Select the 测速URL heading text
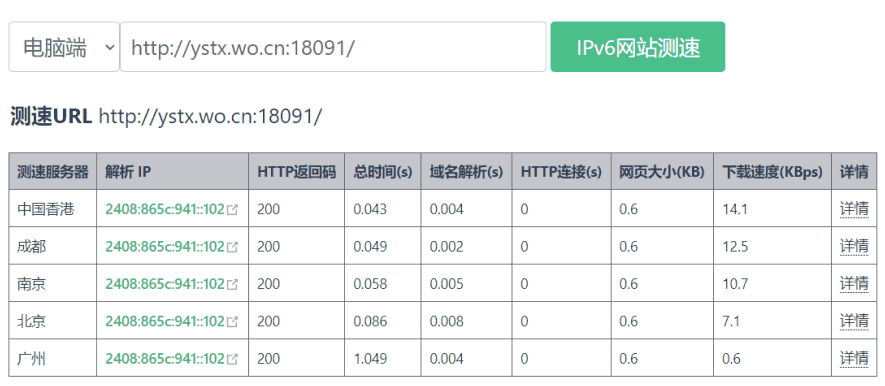This screenshot has width=885, height=386. coord(51,117)
